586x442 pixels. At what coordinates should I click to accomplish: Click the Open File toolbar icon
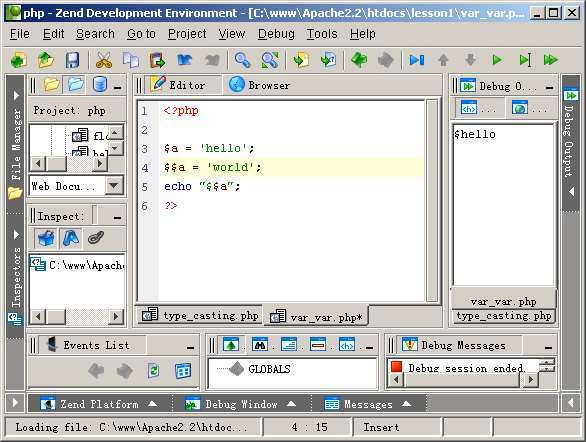click(46, 60)
